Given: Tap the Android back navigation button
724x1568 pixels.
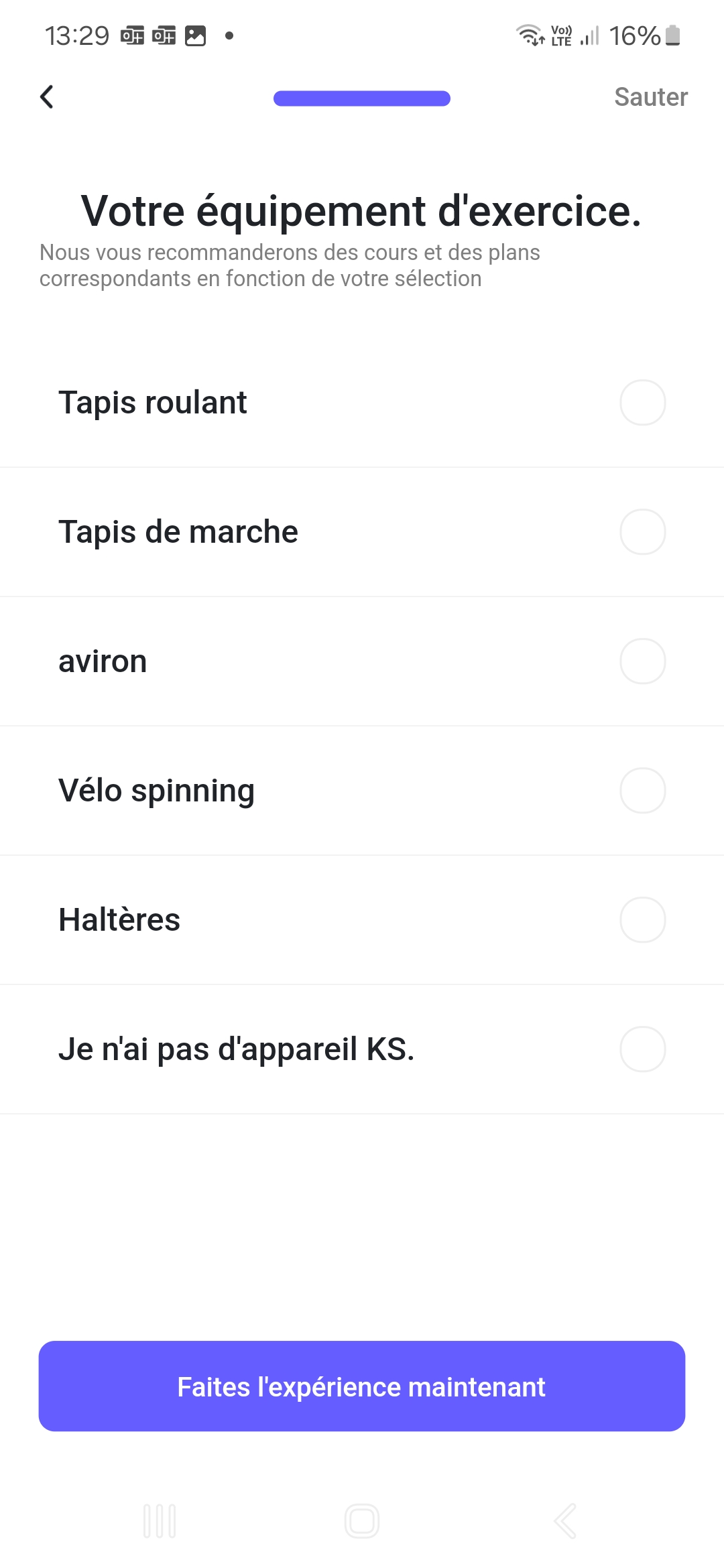Looking at the screenshot, I should tap(565, 1520).
